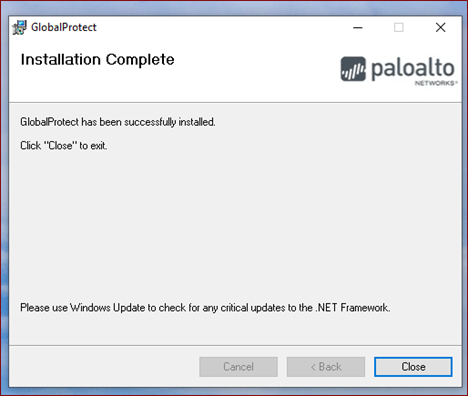The height and width of the screenshot is (396, 468).
Task: Close the window using the title bar X
Action: 440,27
